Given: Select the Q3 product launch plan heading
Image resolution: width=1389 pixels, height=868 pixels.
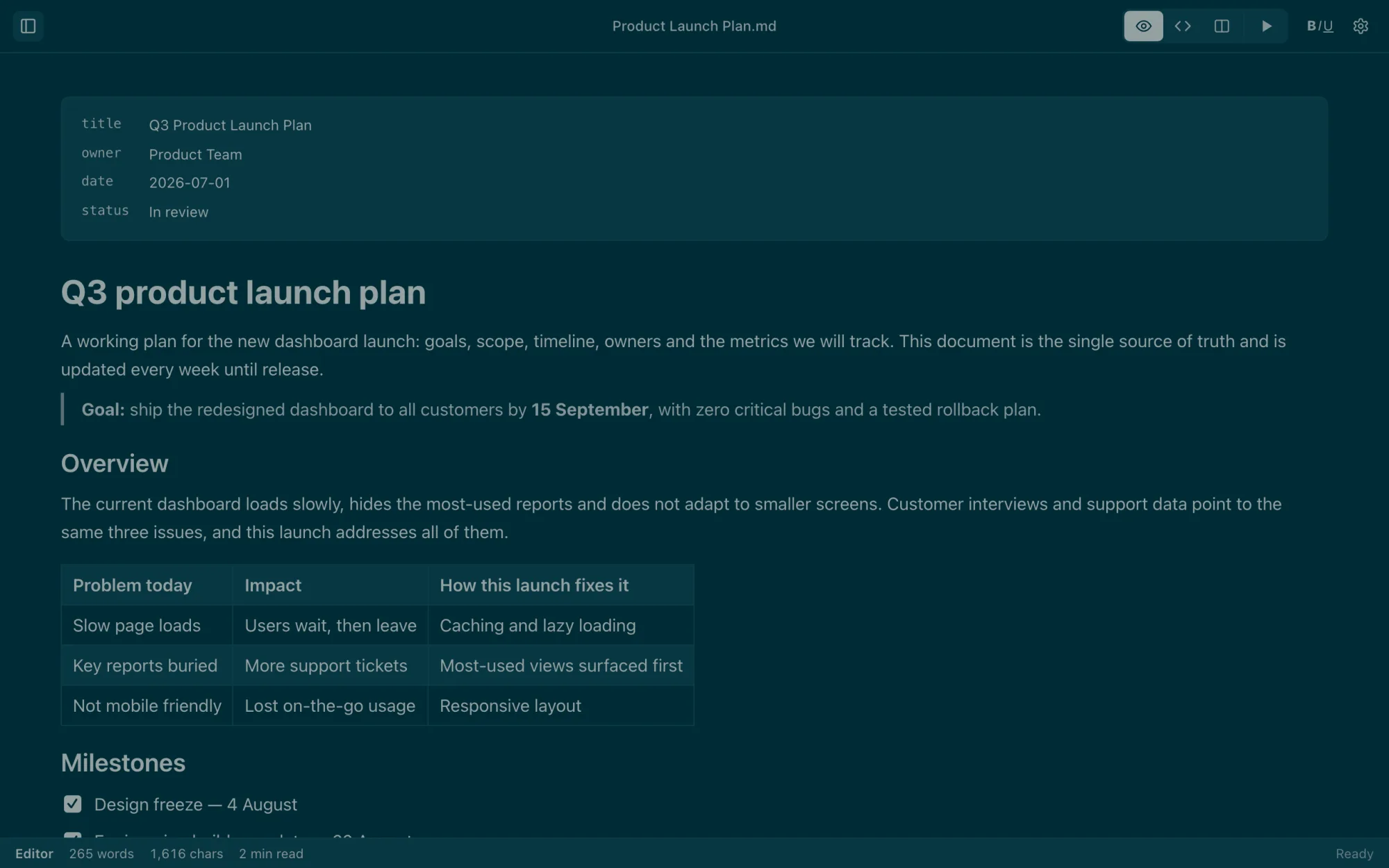Looking at the screenshot, I should [x=243, y=292].
